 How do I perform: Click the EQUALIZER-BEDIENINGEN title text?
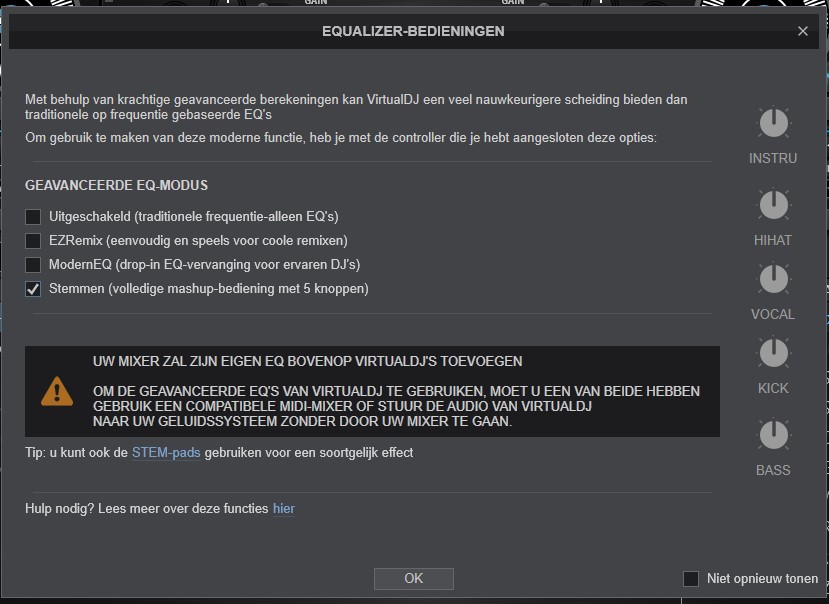(x=413, y=31)
